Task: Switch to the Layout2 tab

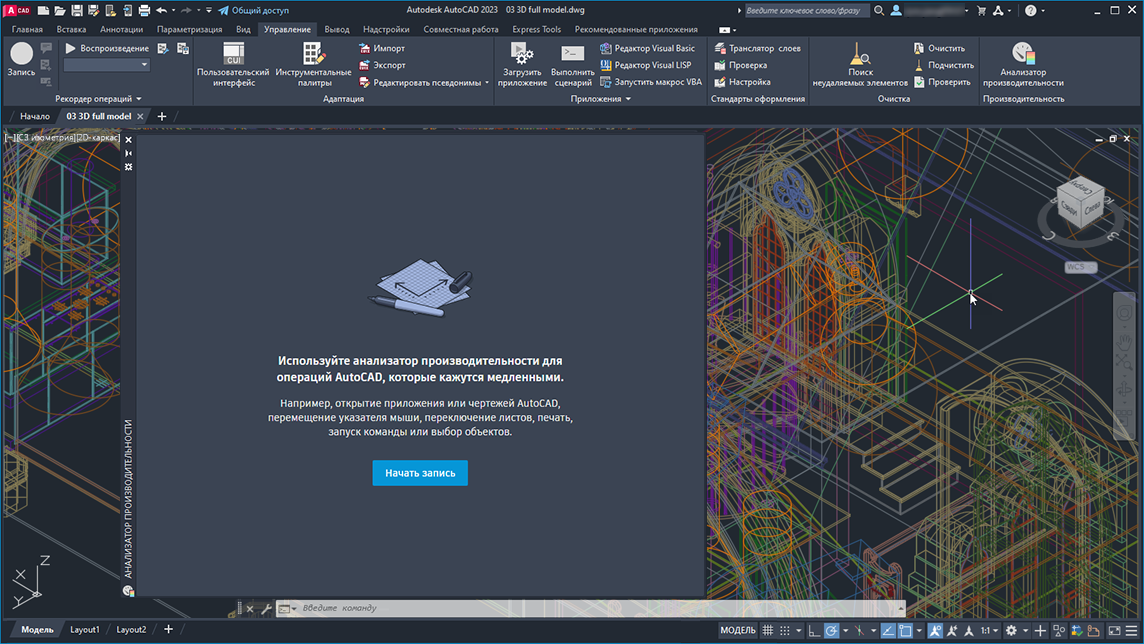Action: pyautogui.click(x=131, y=629)
